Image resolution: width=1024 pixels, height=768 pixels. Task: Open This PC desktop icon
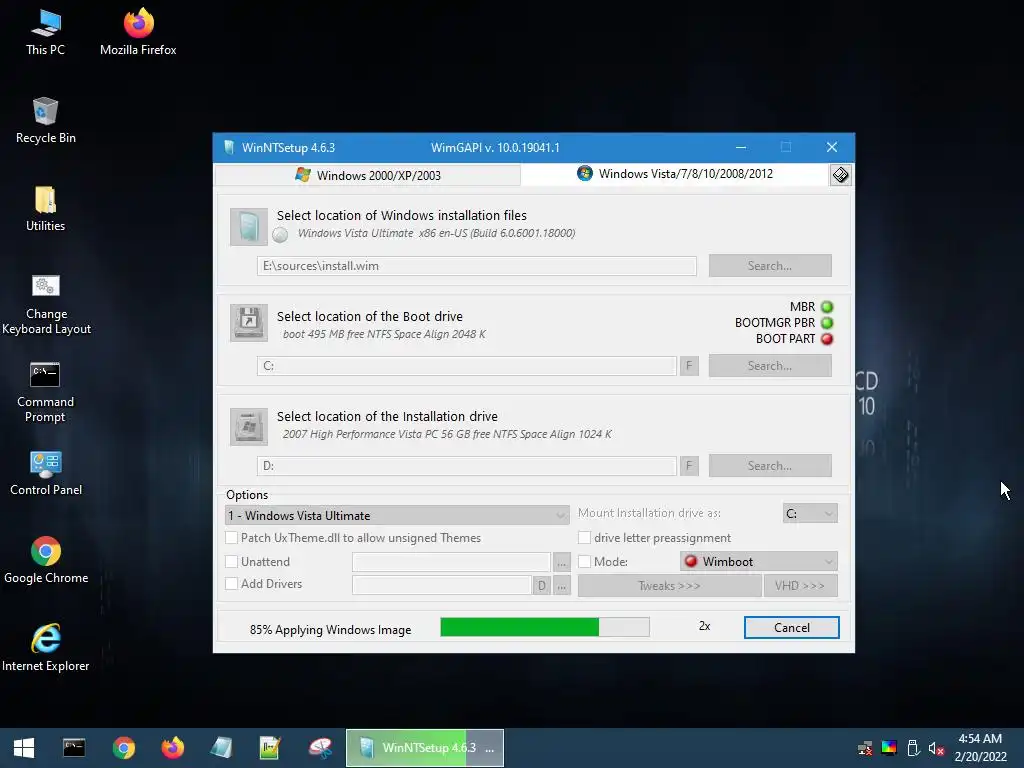(46, 32)
